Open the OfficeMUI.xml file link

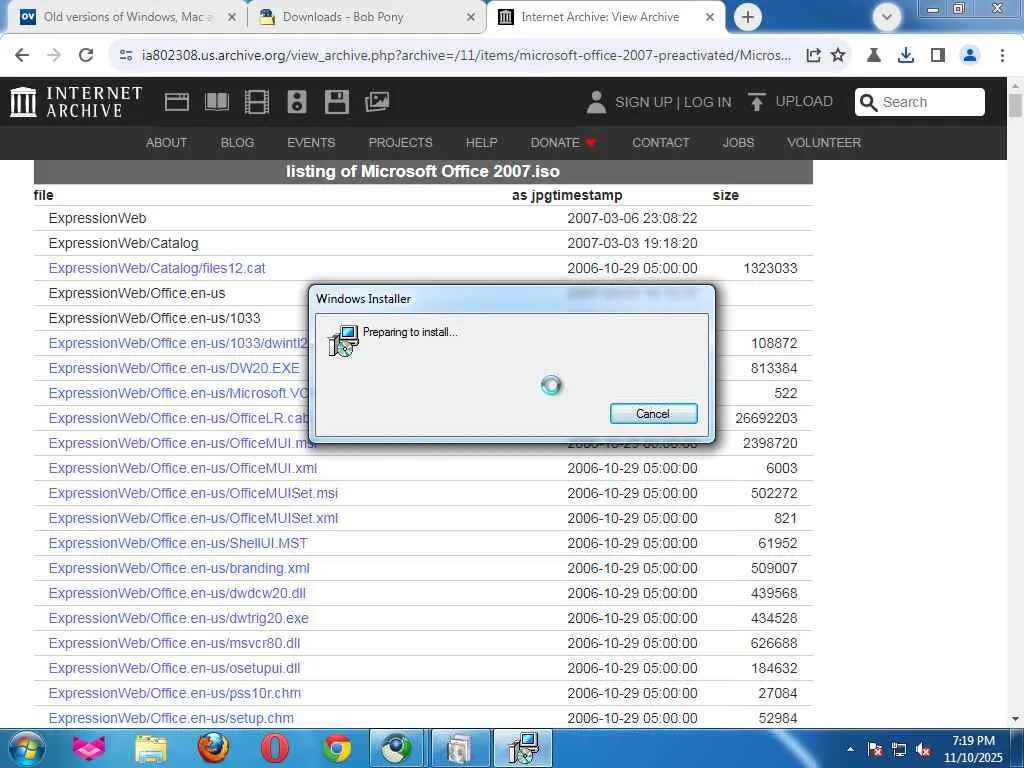click(182, 468)
